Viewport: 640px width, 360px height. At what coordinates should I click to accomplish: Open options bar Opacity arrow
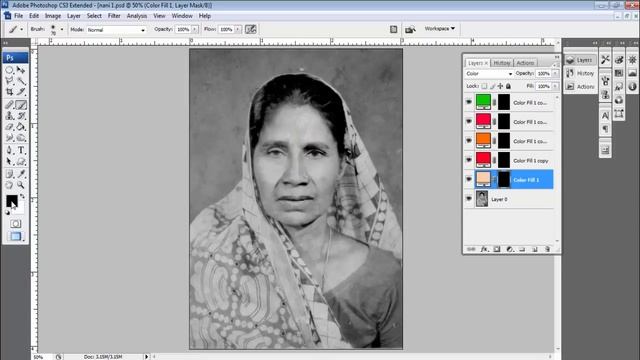point(195,29)
